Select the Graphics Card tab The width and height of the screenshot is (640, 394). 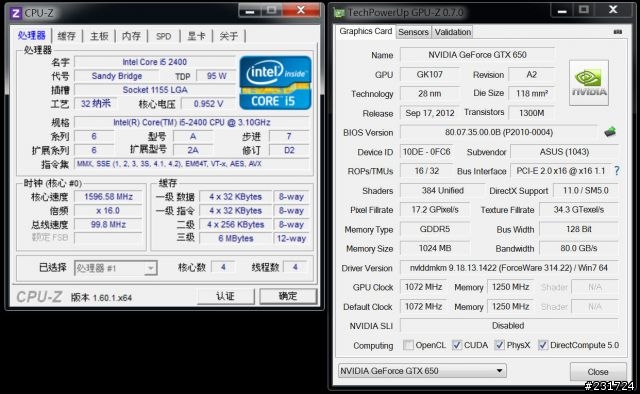point(366,31)
